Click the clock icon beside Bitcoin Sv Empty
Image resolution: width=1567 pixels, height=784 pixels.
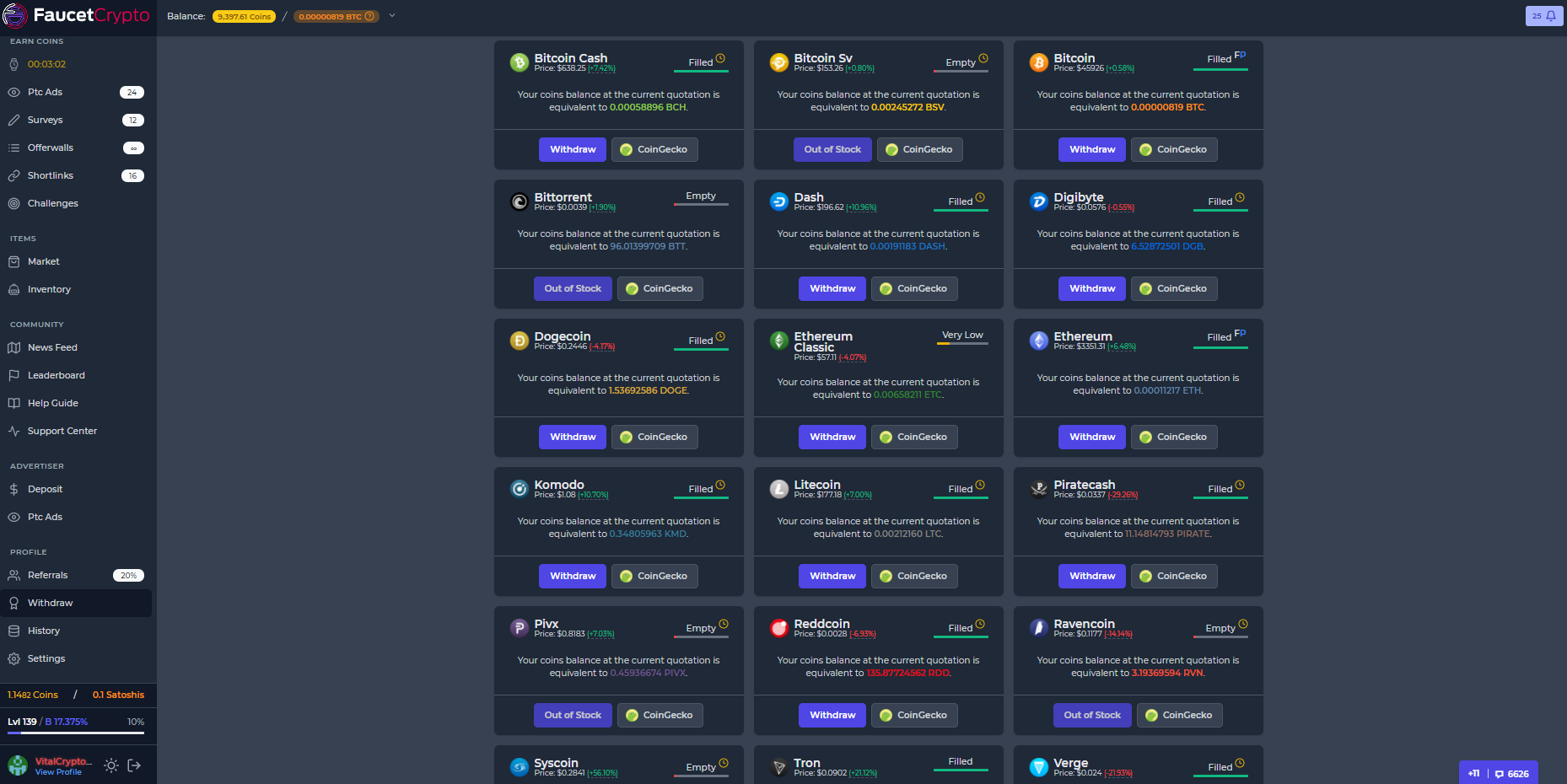coord(983,59)
